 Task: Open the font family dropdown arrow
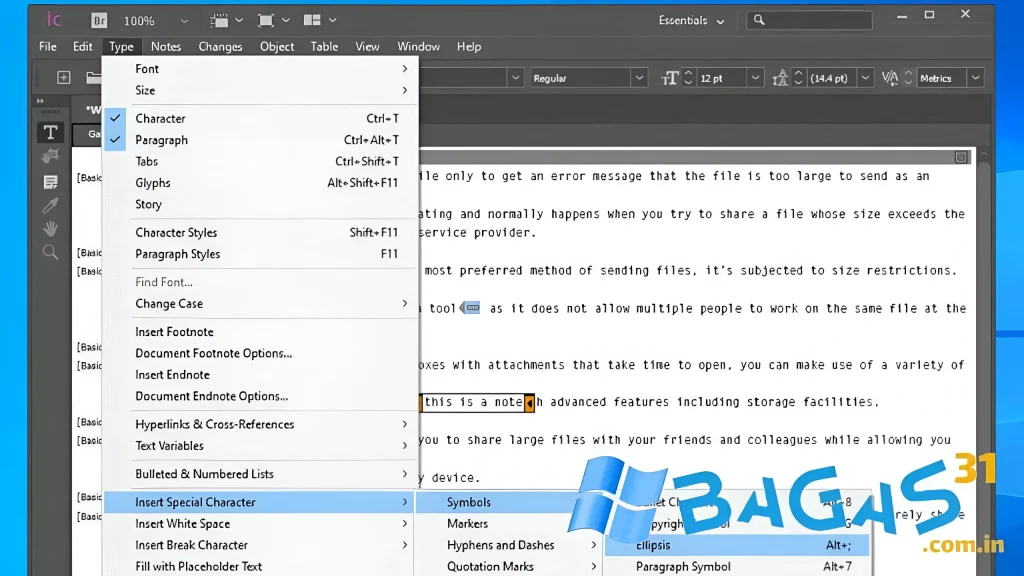pyautogui.click(x=515, y=78)
